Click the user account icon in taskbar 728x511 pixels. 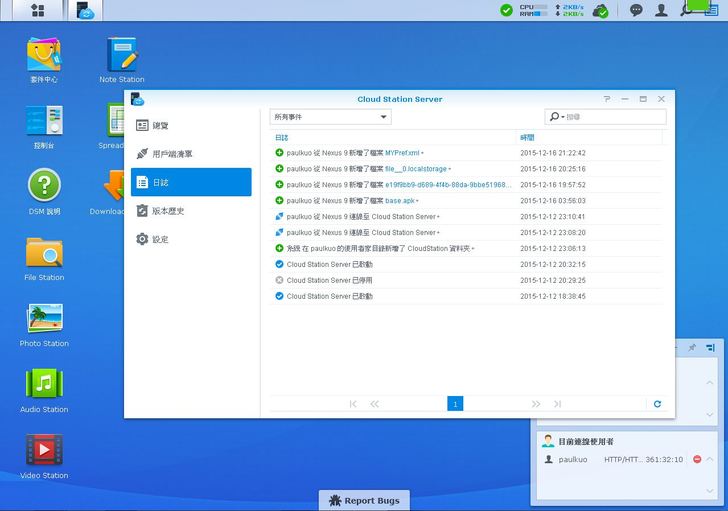(x=661, y=10)
